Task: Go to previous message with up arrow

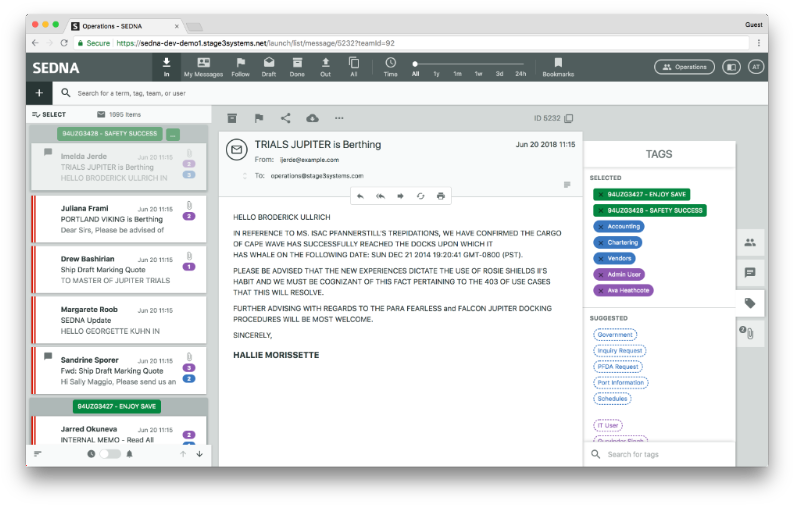Action: pos(183,454)
